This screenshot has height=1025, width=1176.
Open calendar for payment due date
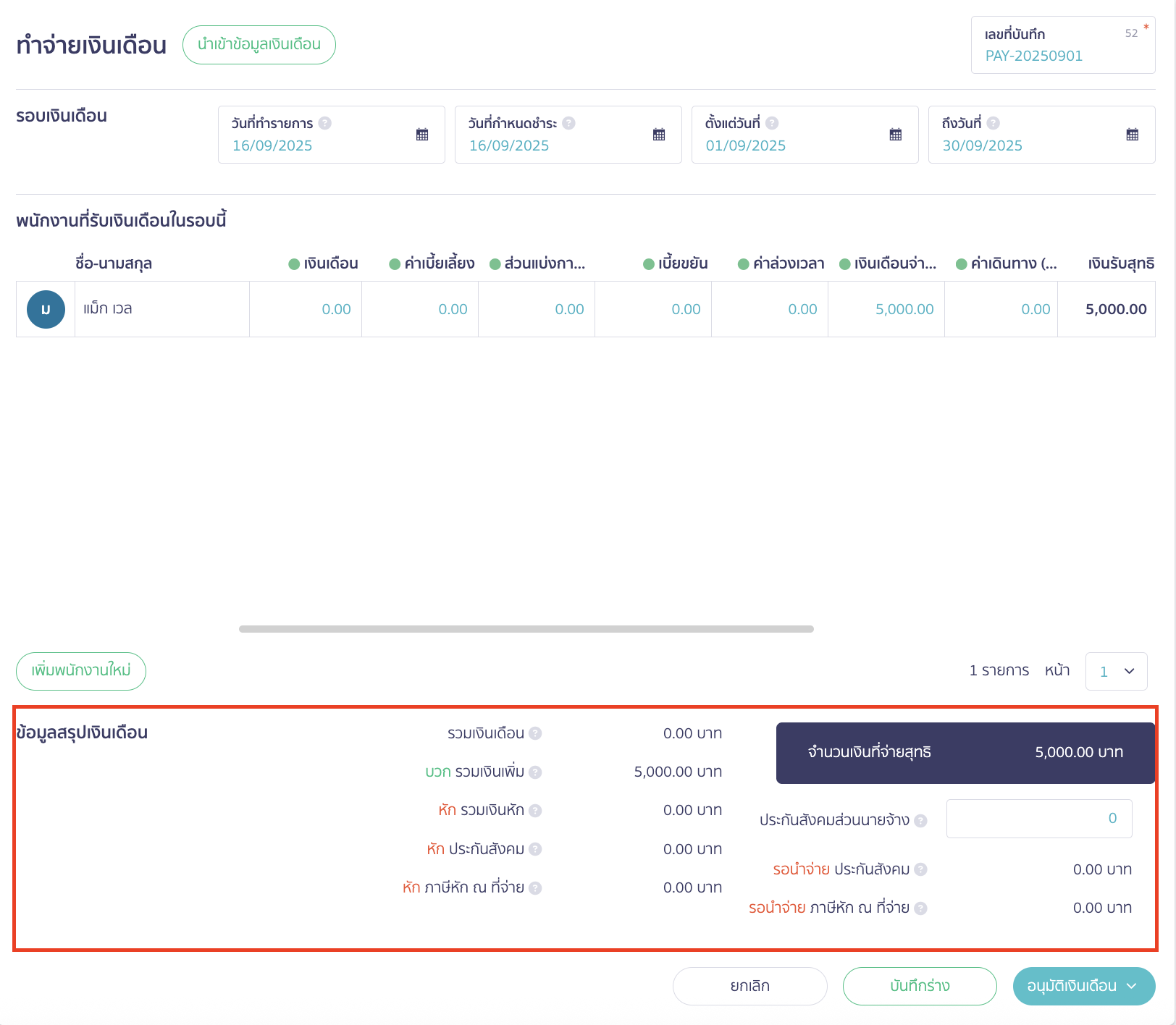point(659,135)
